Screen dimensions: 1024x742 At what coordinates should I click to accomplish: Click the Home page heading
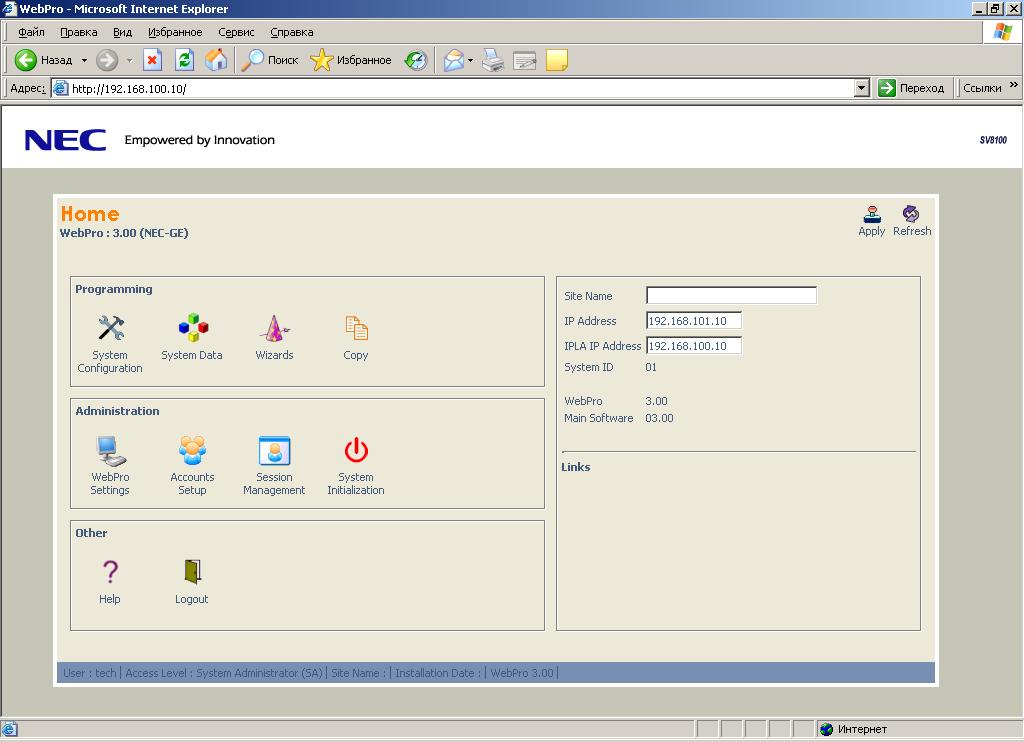point(90,214)
